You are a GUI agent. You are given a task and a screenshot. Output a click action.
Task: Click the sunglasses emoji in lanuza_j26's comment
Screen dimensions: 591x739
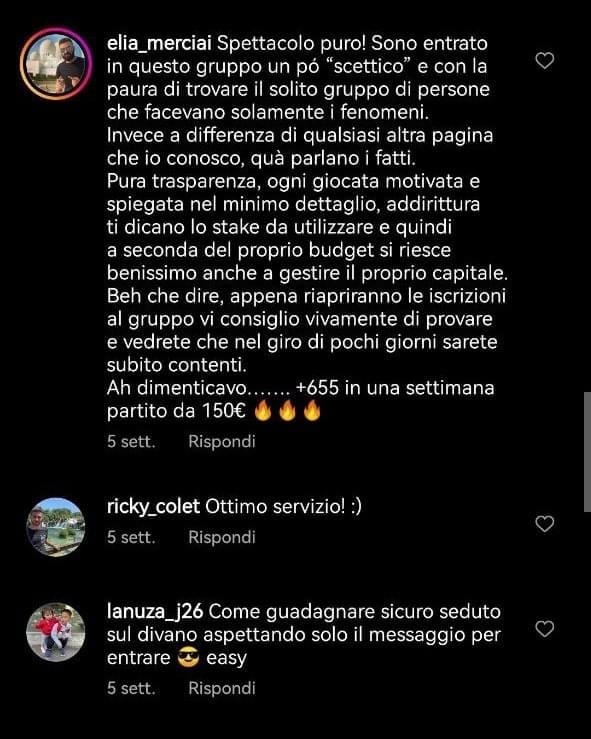pos(188,657)
